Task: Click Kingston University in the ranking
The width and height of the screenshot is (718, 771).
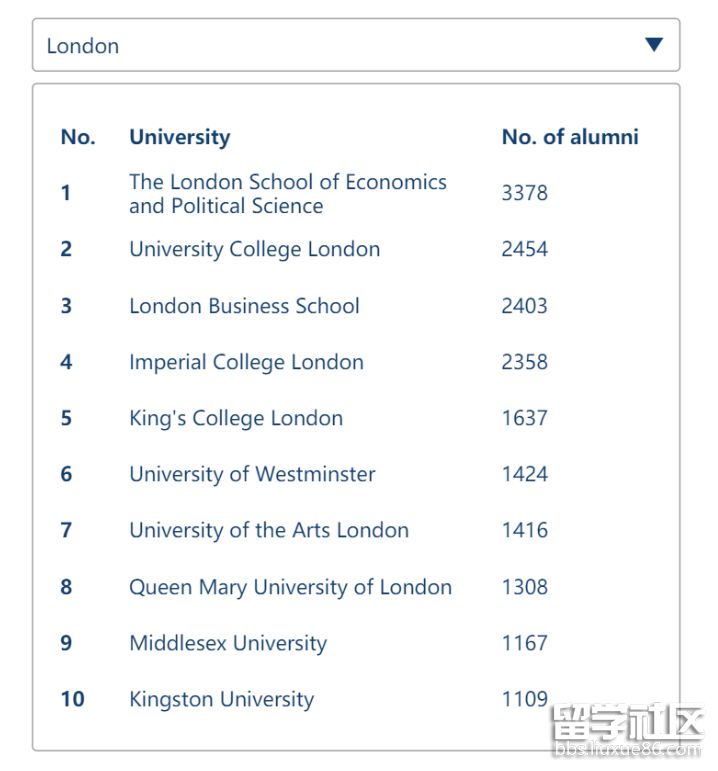Action: [221, 699]
